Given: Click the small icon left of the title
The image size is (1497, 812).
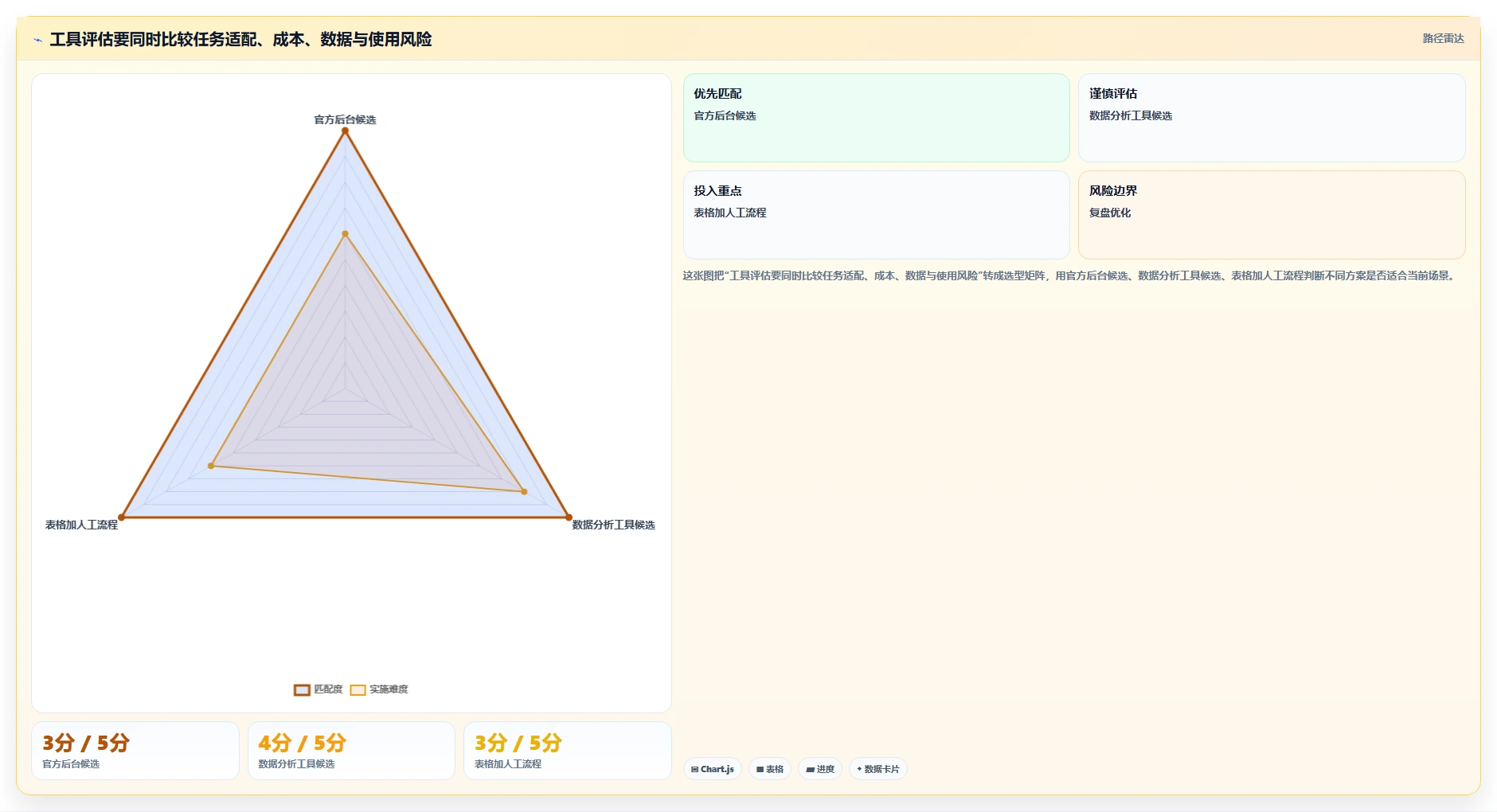Looking at the screenshot, I should [x=37, y=40].
